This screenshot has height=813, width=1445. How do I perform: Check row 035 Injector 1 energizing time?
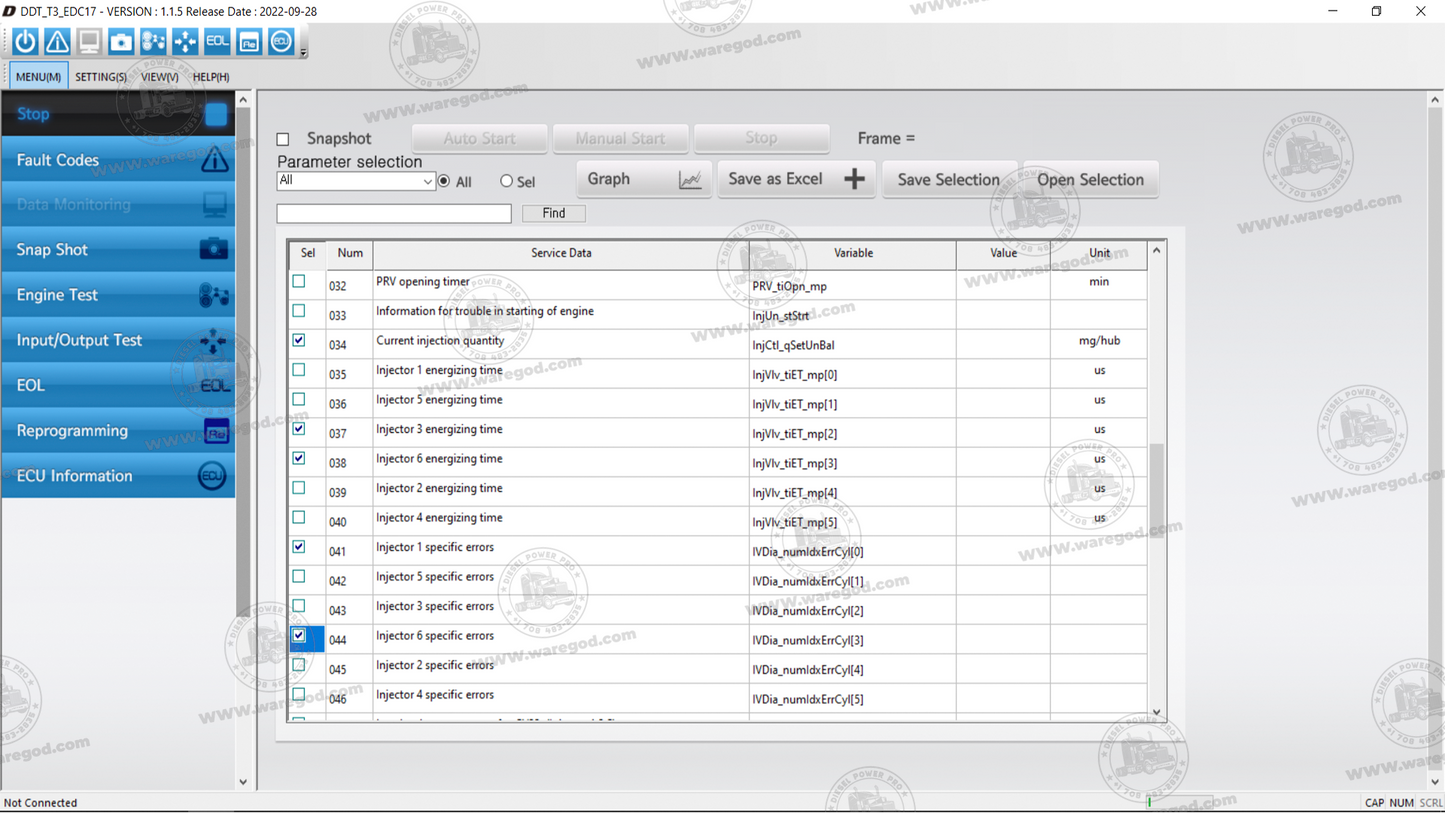point(298,369)
